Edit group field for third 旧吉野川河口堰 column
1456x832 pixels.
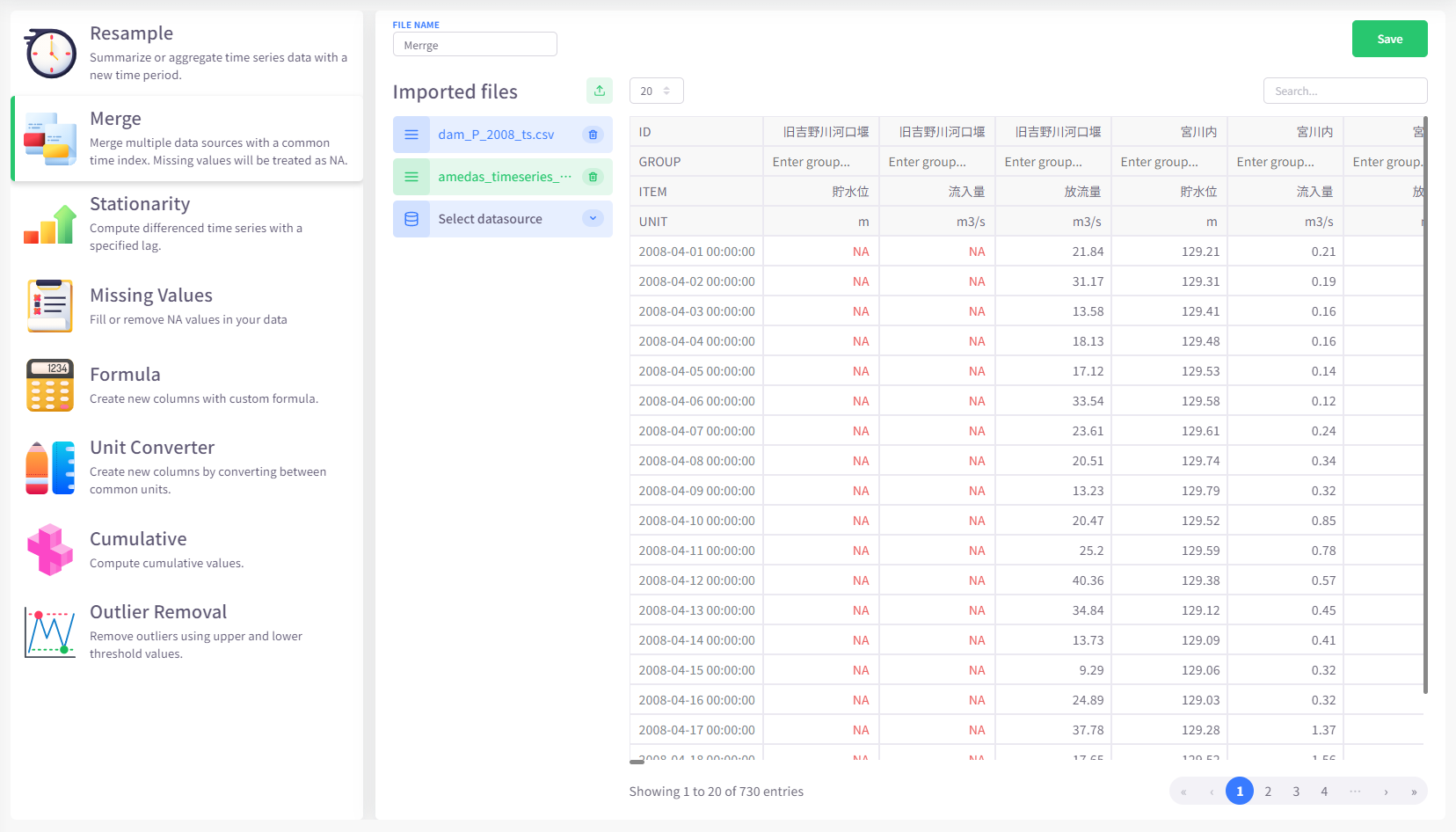point(1052,162)
